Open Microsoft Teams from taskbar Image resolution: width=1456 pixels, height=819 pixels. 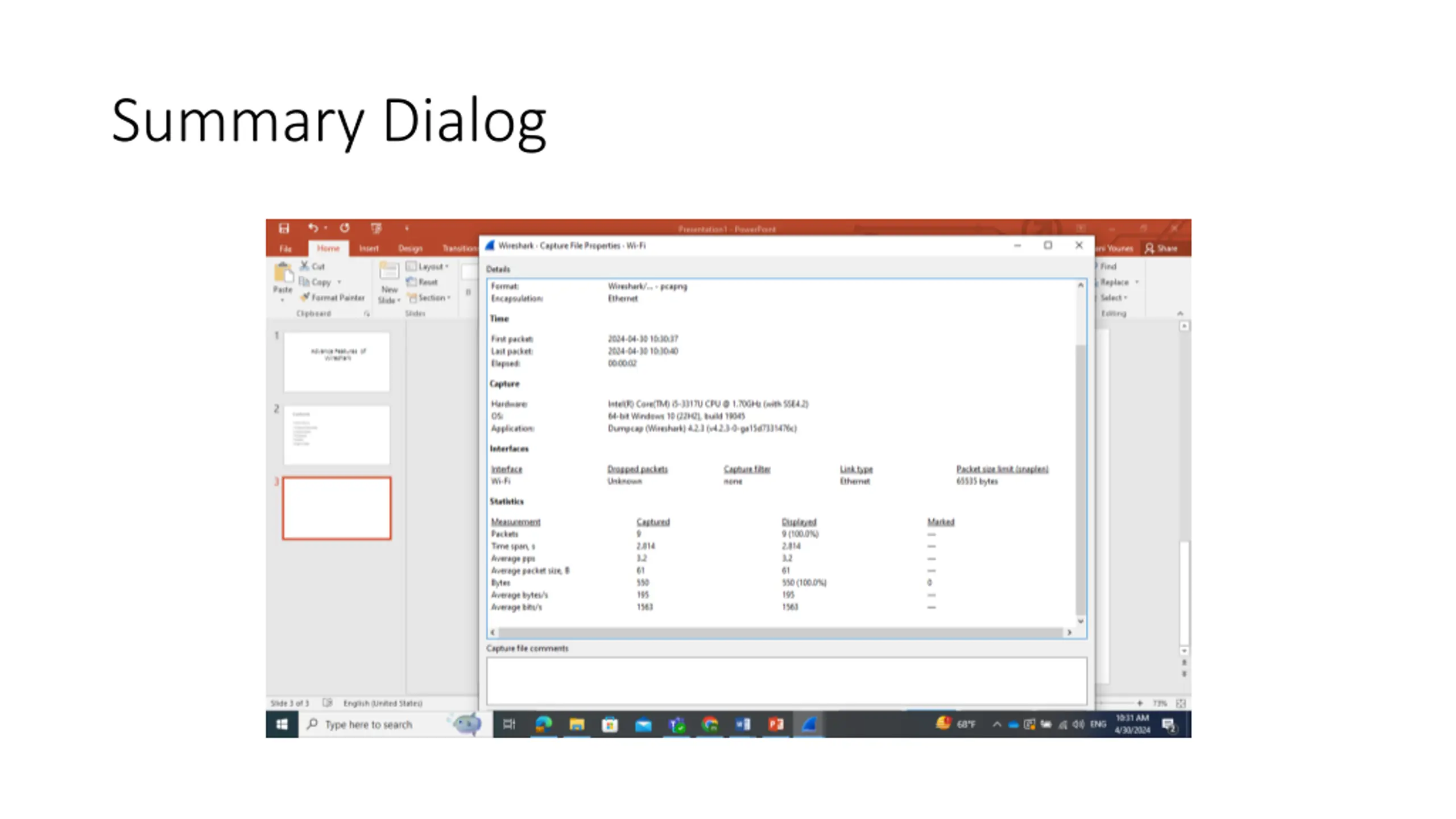676,725
